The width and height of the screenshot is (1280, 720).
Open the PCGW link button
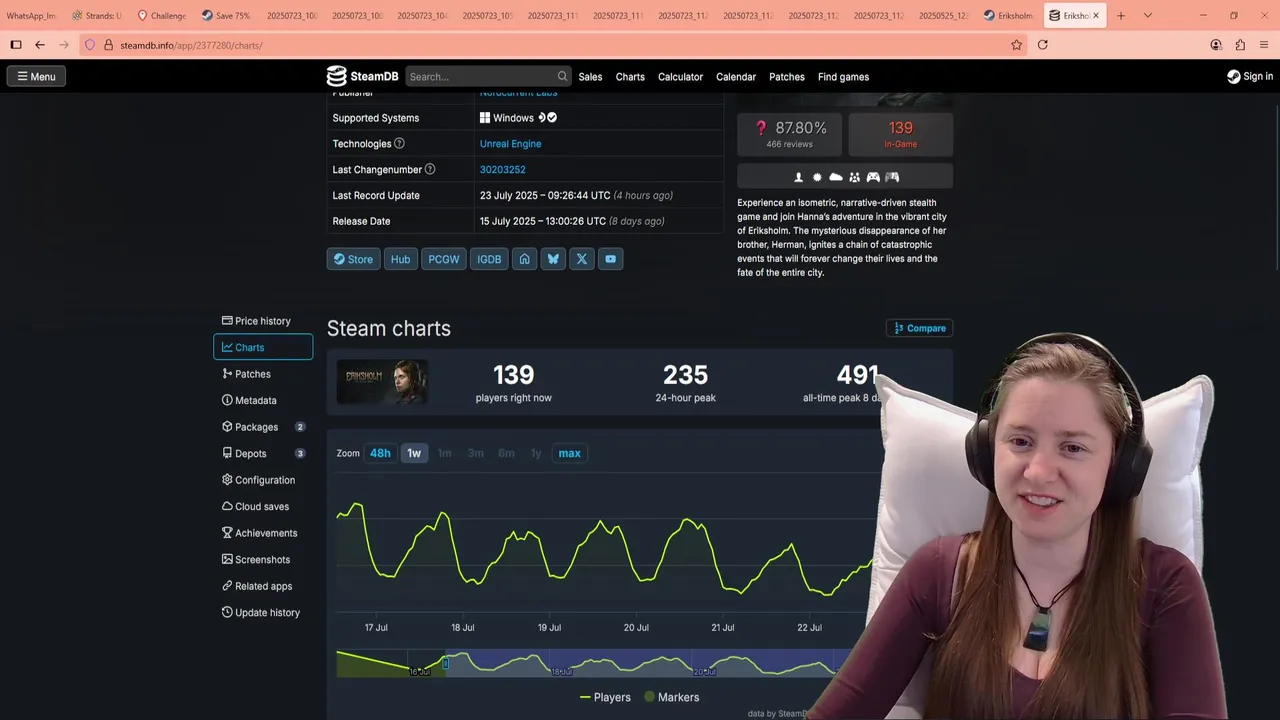coord(444,259)
